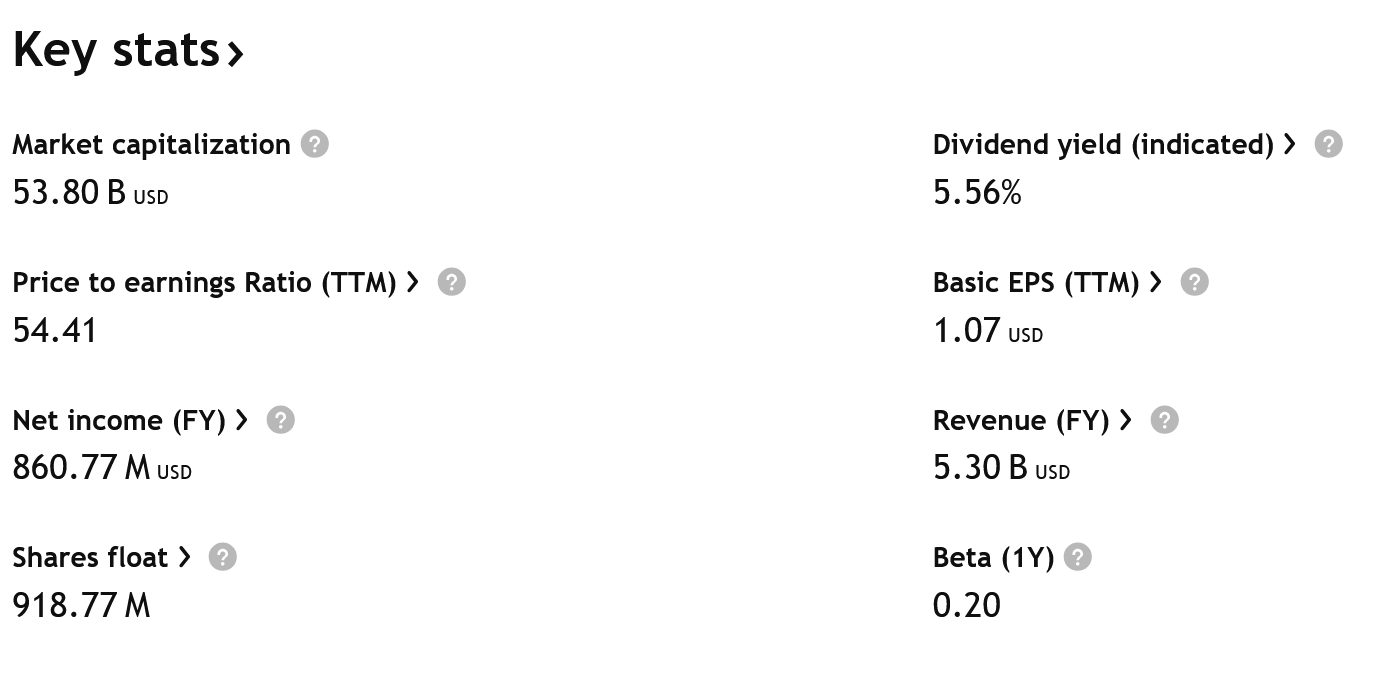
Task: Open the Price to earnings Ratio help icon
Action: click(451, 282)
